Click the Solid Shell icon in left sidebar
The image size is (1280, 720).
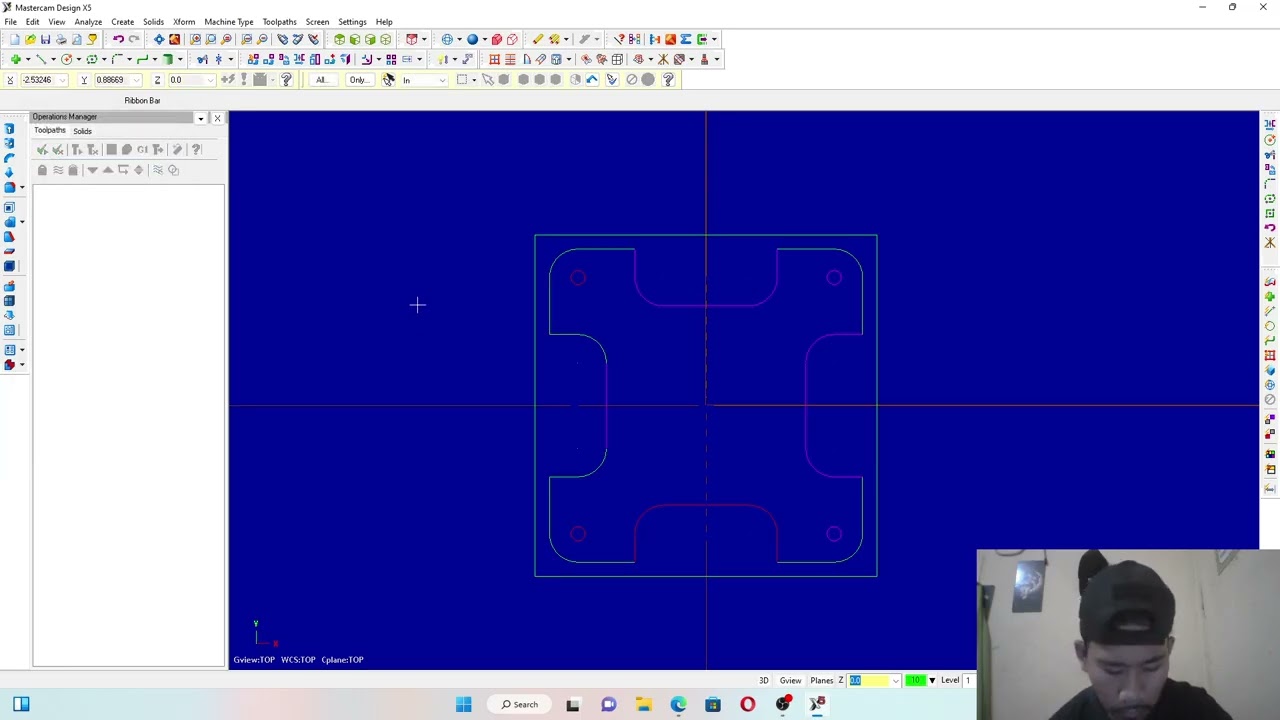point(9,208)
